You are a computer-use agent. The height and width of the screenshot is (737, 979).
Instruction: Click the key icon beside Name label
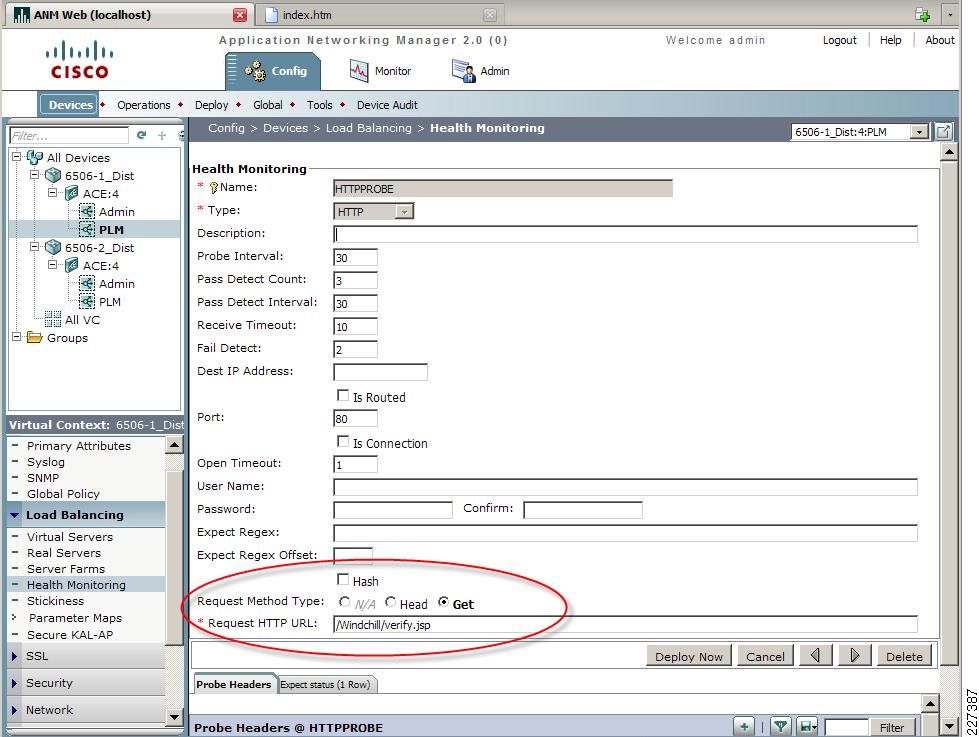pyautogui.click(x=214, y=187)
